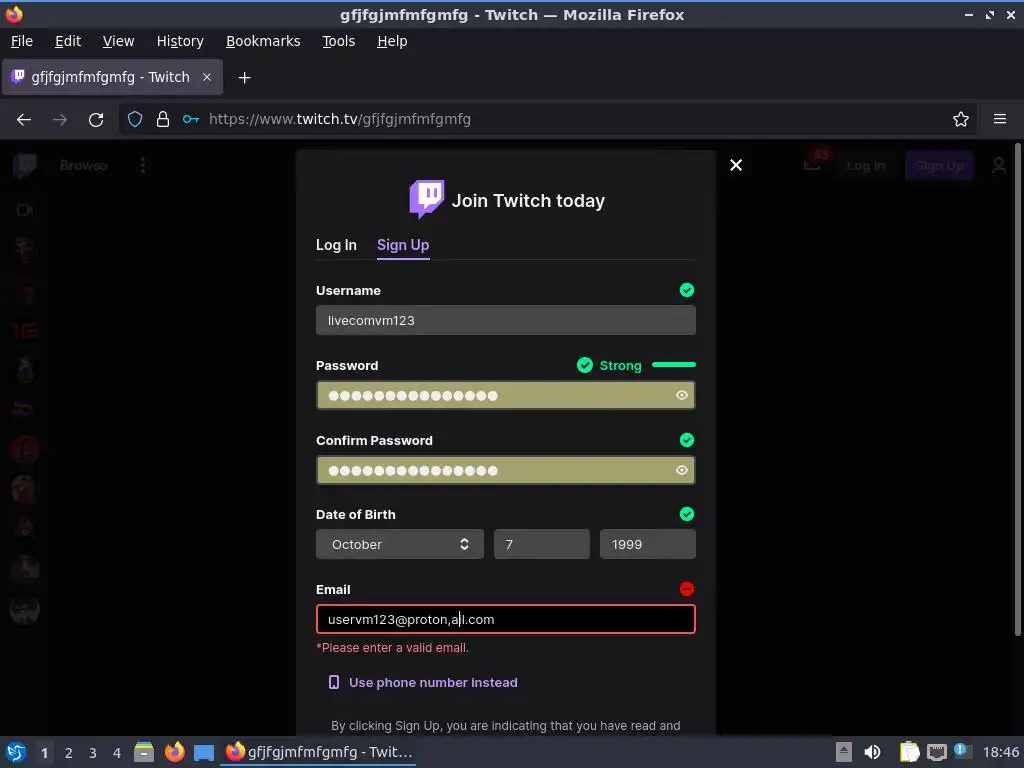This screenshot has width=1024, height=768.
Task: Click the site security padlock icon
Action: [x=163, y=119]
